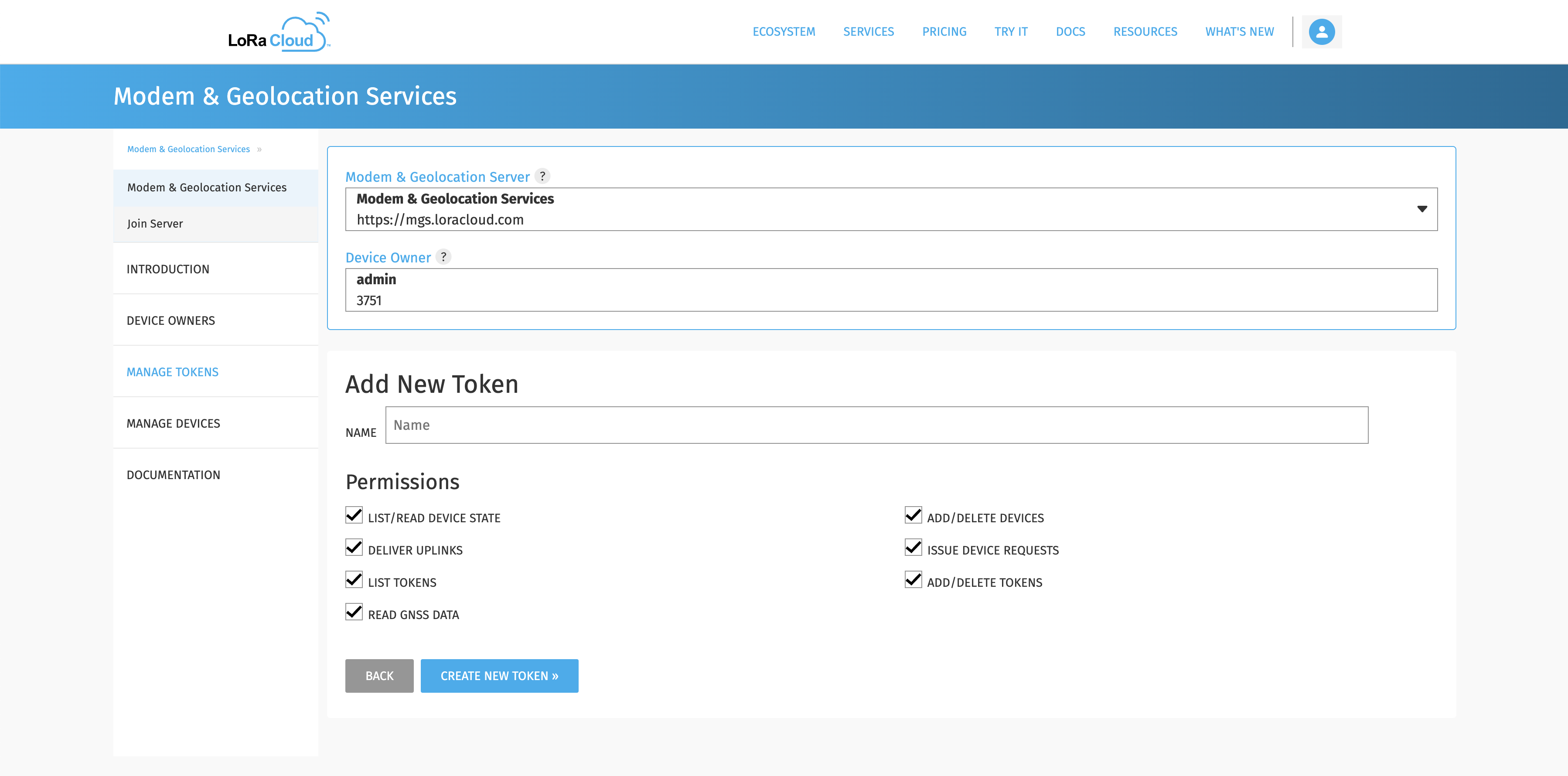Open the What's New page
Viewport: 1568px width, 776px height.
coord(1239,32)
